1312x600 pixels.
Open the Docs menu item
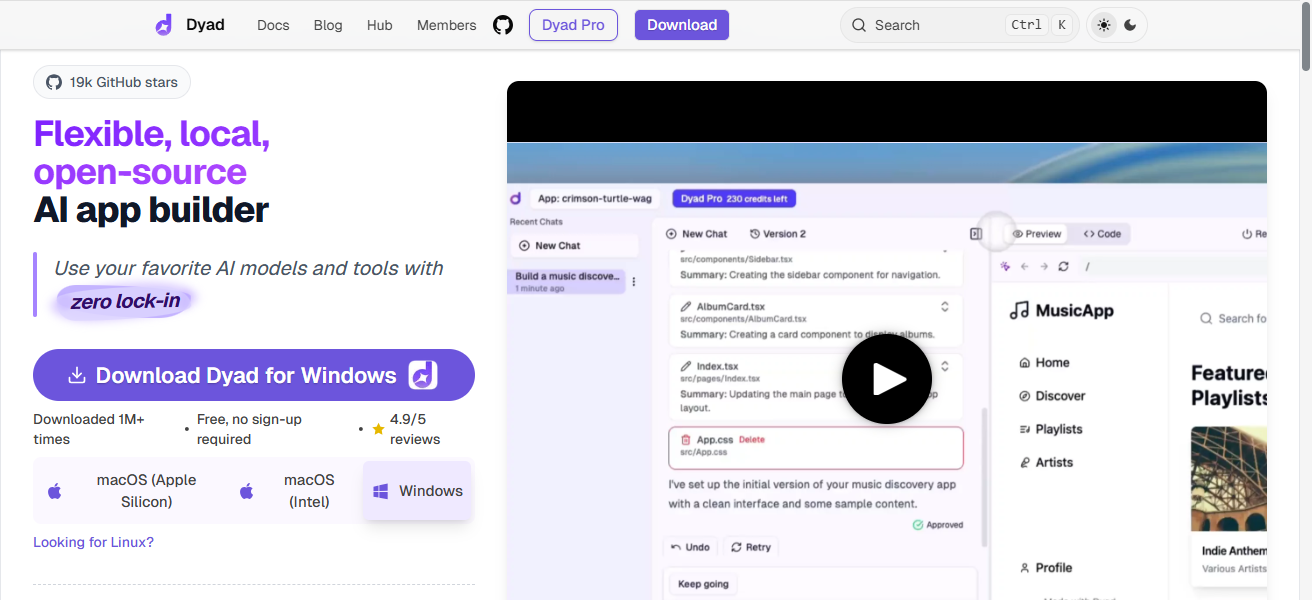pos(273,25)
